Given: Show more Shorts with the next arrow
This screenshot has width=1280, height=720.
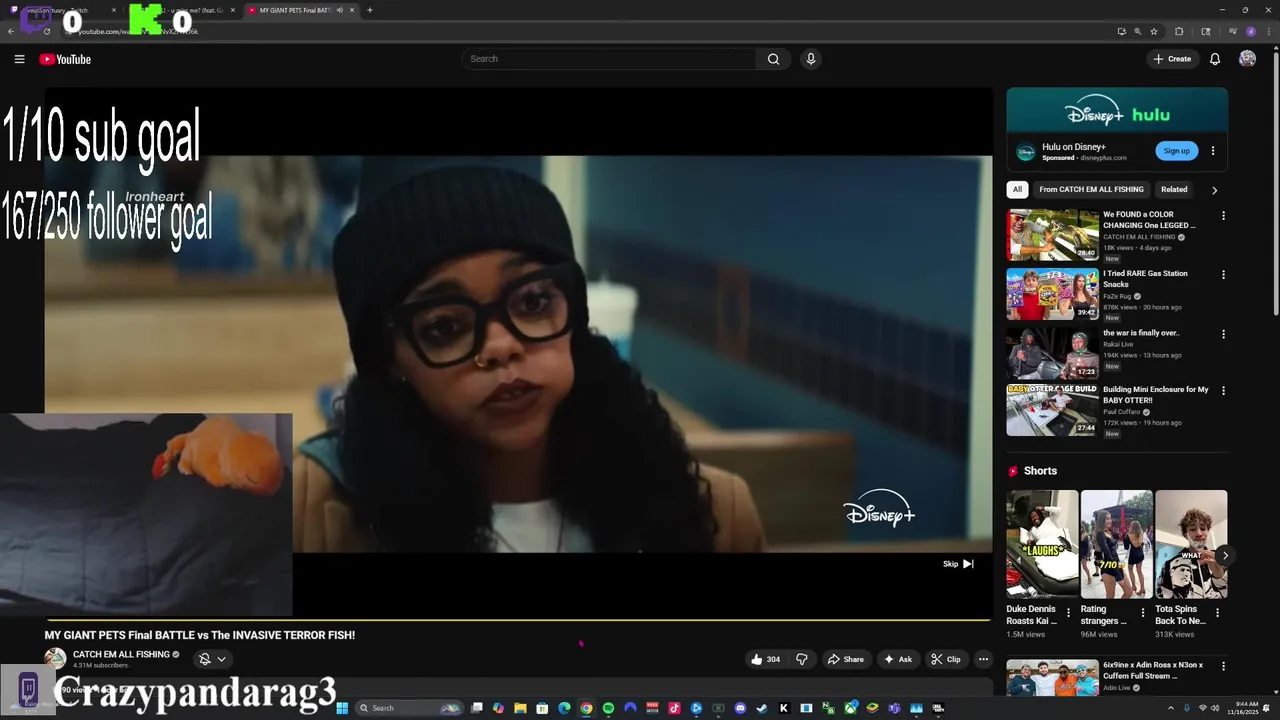Looking at the screenshot, I should [x=1225, y=556].
